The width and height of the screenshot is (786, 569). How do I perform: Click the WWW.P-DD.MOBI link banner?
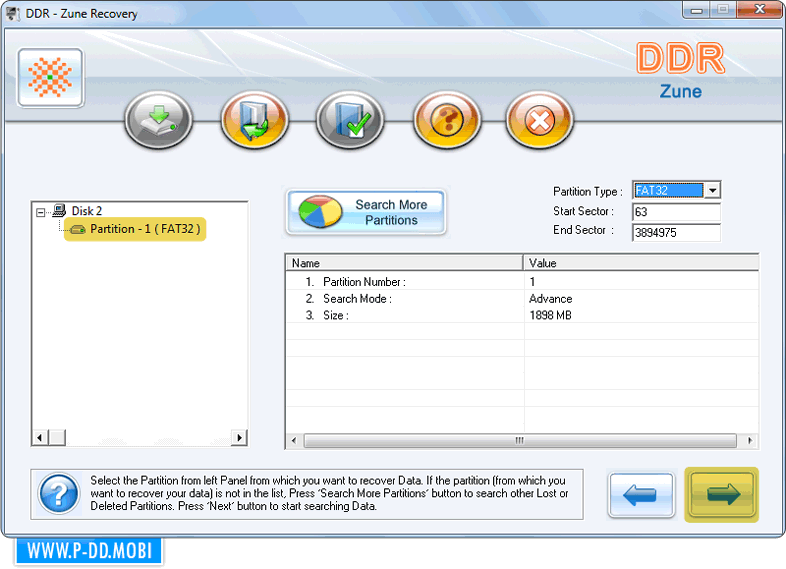point(89,551)
